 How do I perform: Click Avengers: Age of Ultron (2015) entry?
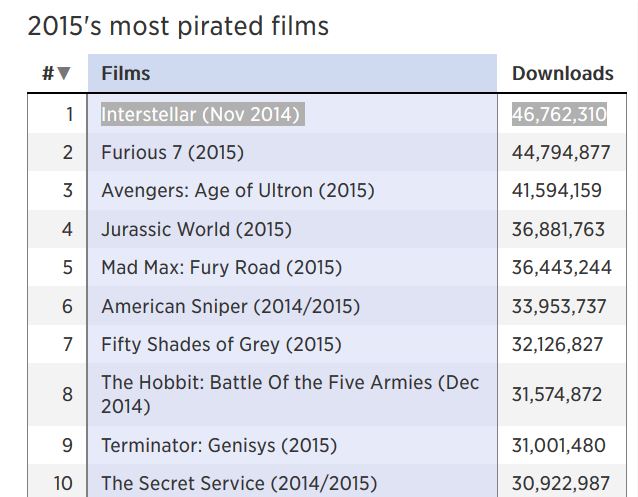238,190
